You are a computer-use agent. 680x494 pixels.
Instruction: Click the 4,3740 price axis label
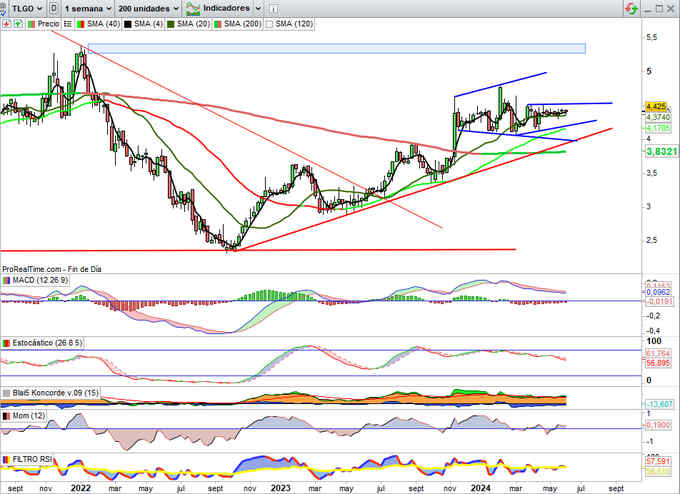pyautogui.click(x=658, y=118)
